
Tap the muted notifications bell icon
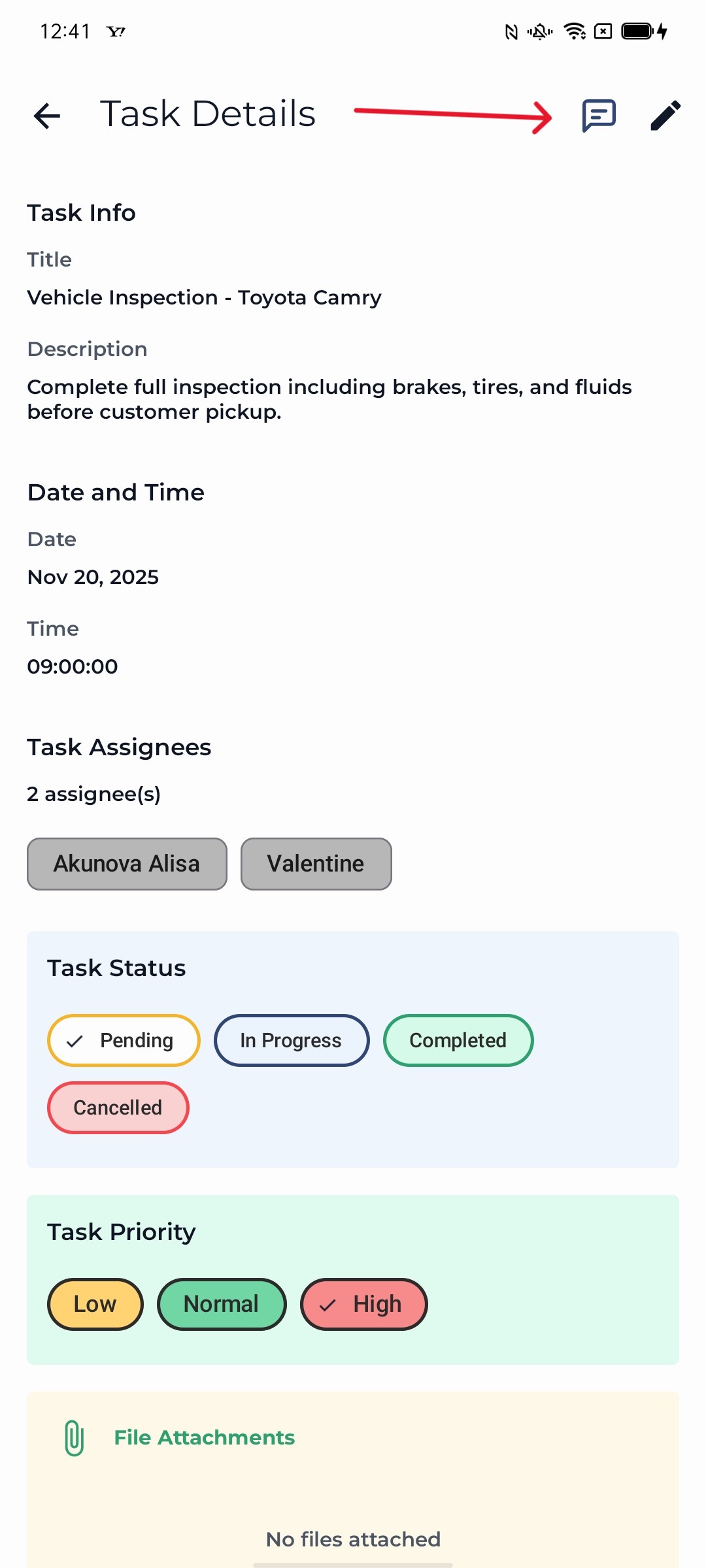pos(540,31)
